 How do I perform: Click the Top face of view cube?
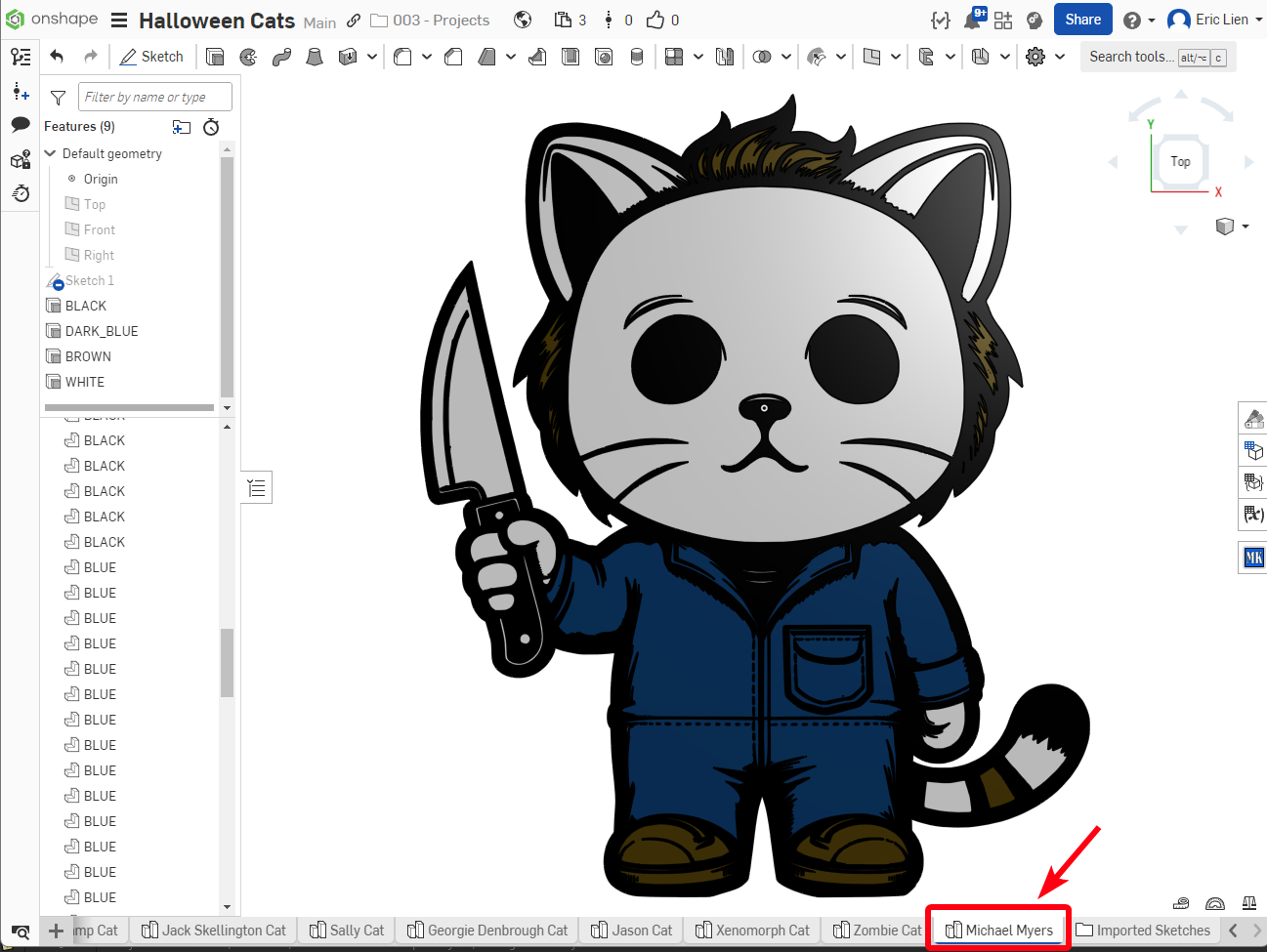tap(1181, 162)
